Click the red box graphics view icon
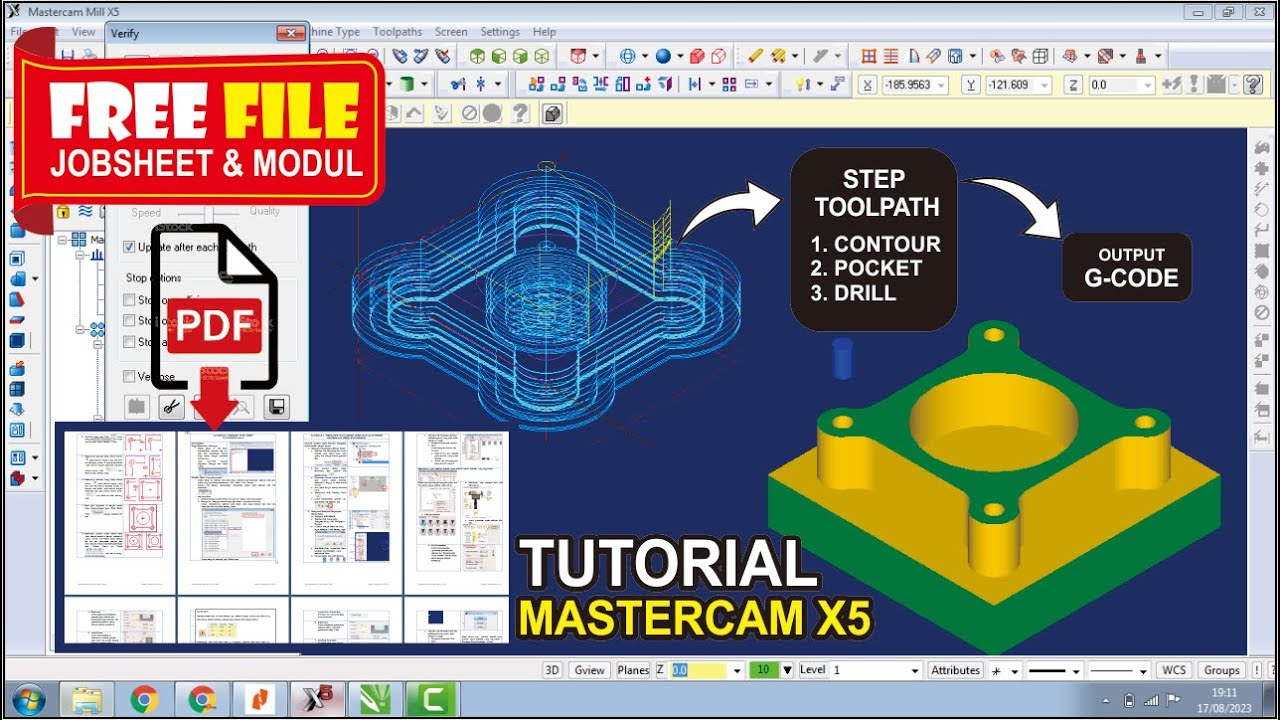This screenshot has height=720, width=1280. pyautogui.click(x=578, y=57)
